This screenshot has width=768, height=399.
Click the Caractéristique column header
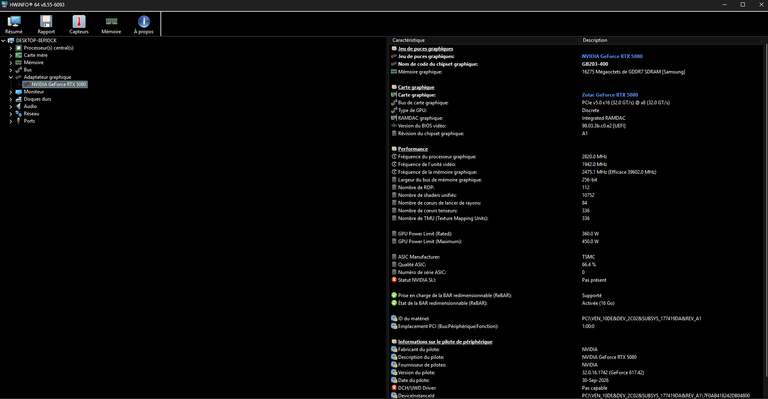click(484, 40)
